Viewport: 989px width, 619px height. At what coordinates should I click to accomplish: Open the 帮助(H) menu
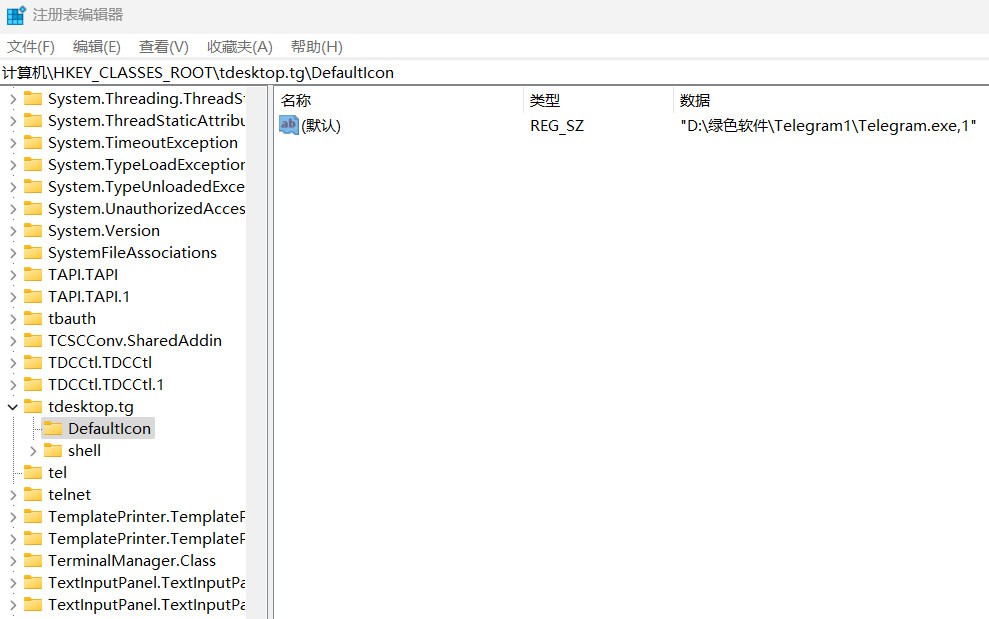317,47
